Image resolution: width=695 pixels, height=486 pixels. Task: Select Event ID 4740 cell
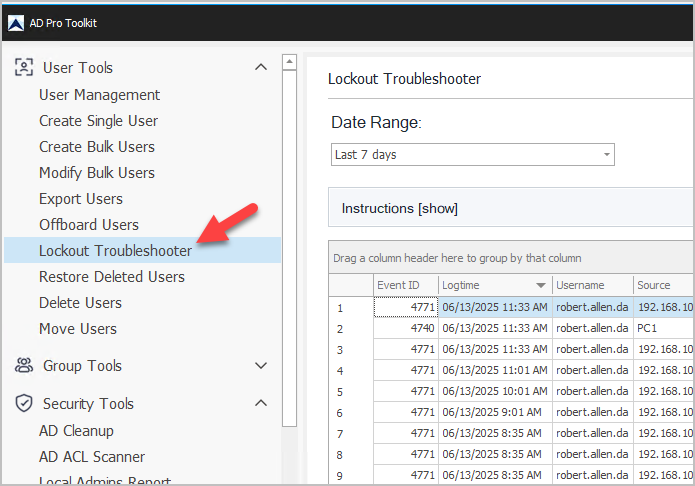tap(406, 328)
